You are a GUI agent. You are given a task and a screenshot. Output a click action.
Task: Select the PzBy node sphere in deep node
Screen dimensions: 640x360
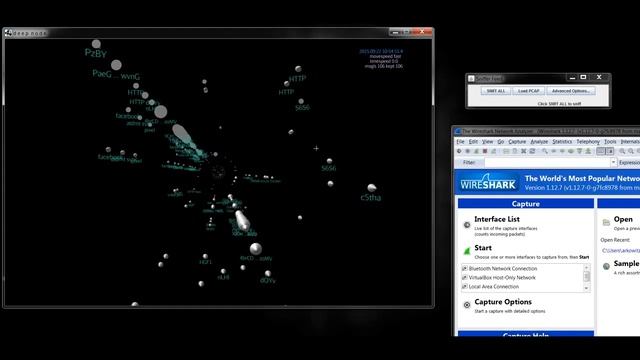[x=96, y=44]
